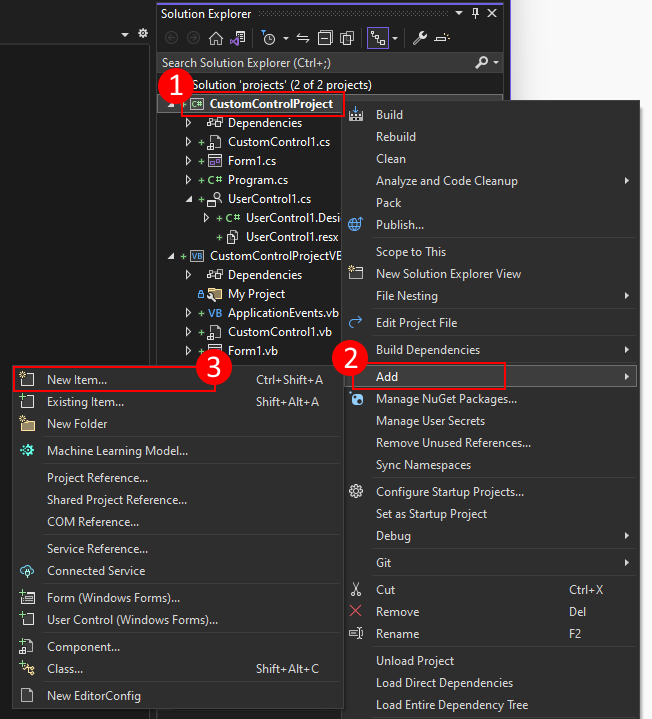
Task: Open the Debug submenu
Action: [491, 536]
